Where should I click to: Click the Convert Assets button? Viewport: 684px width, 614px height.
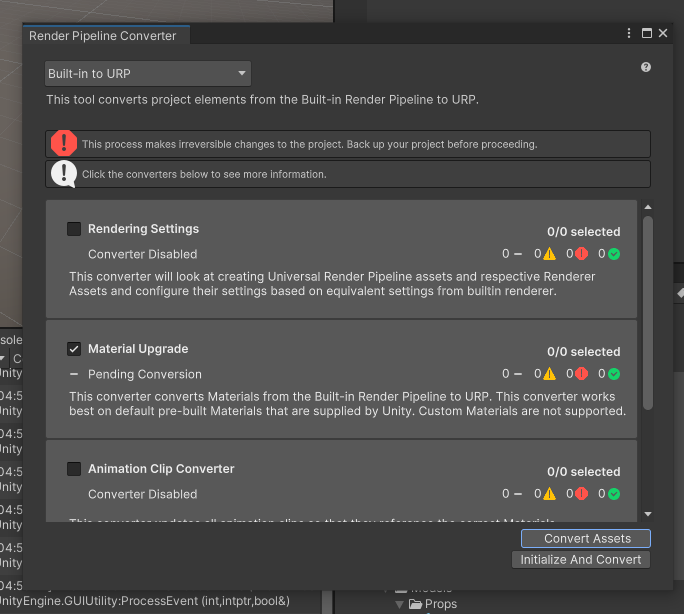[587, 538]
